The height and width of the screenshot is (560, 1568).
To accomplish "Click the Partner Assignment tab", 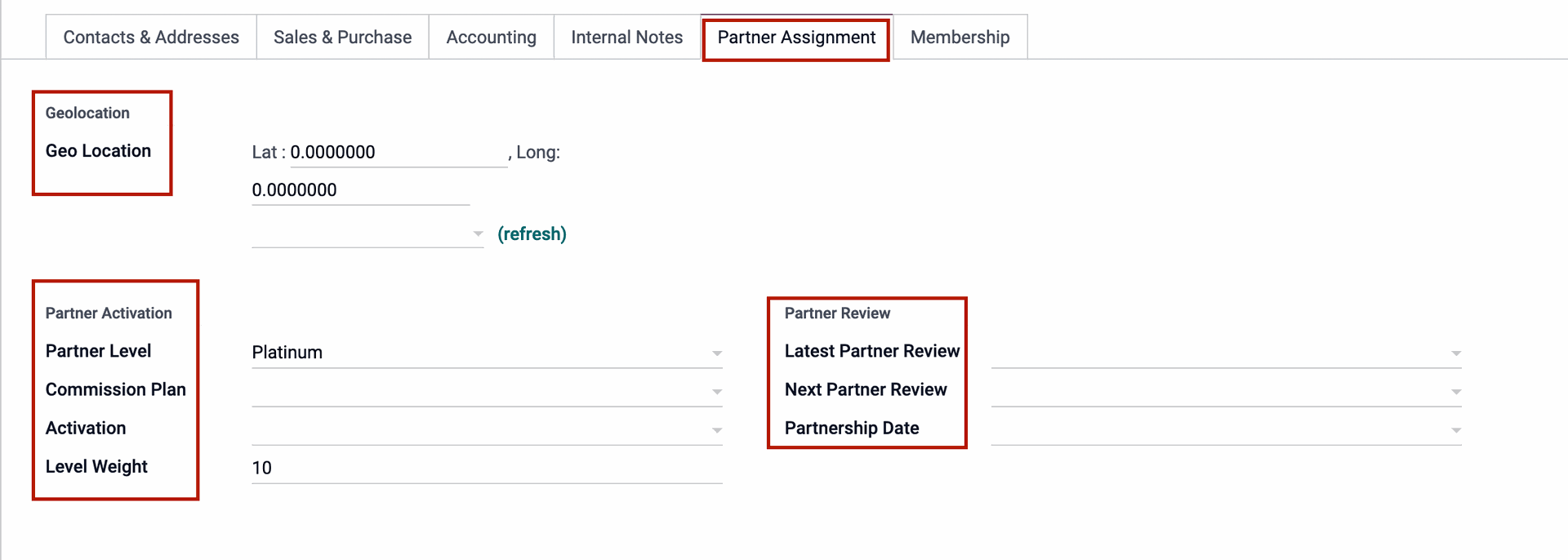I will [796, 37].
